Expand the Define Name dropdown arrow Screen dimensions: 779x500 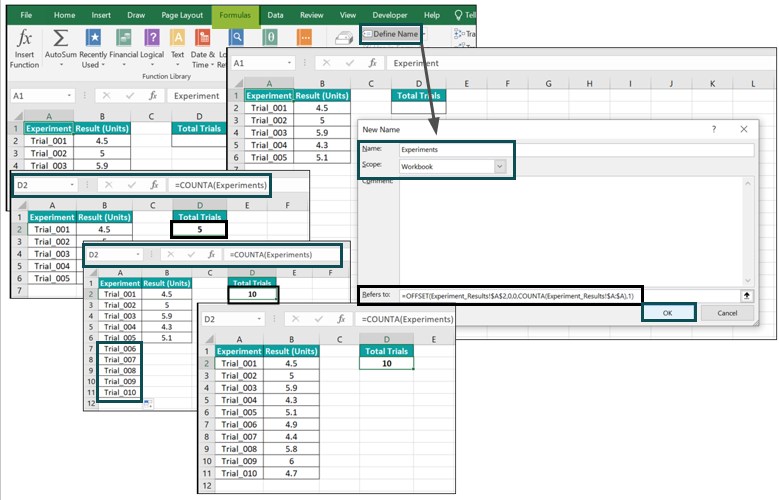pyautogui.click(x=423, y=34)
